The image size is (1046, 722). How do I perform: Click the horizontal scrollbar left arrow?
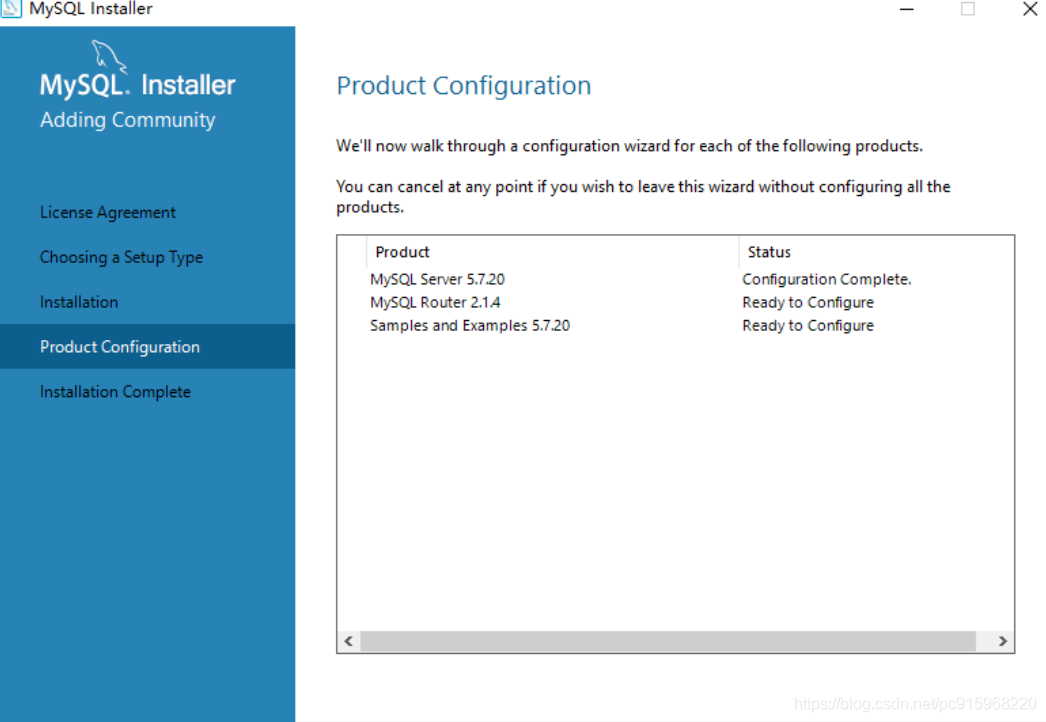click(349, 641)
